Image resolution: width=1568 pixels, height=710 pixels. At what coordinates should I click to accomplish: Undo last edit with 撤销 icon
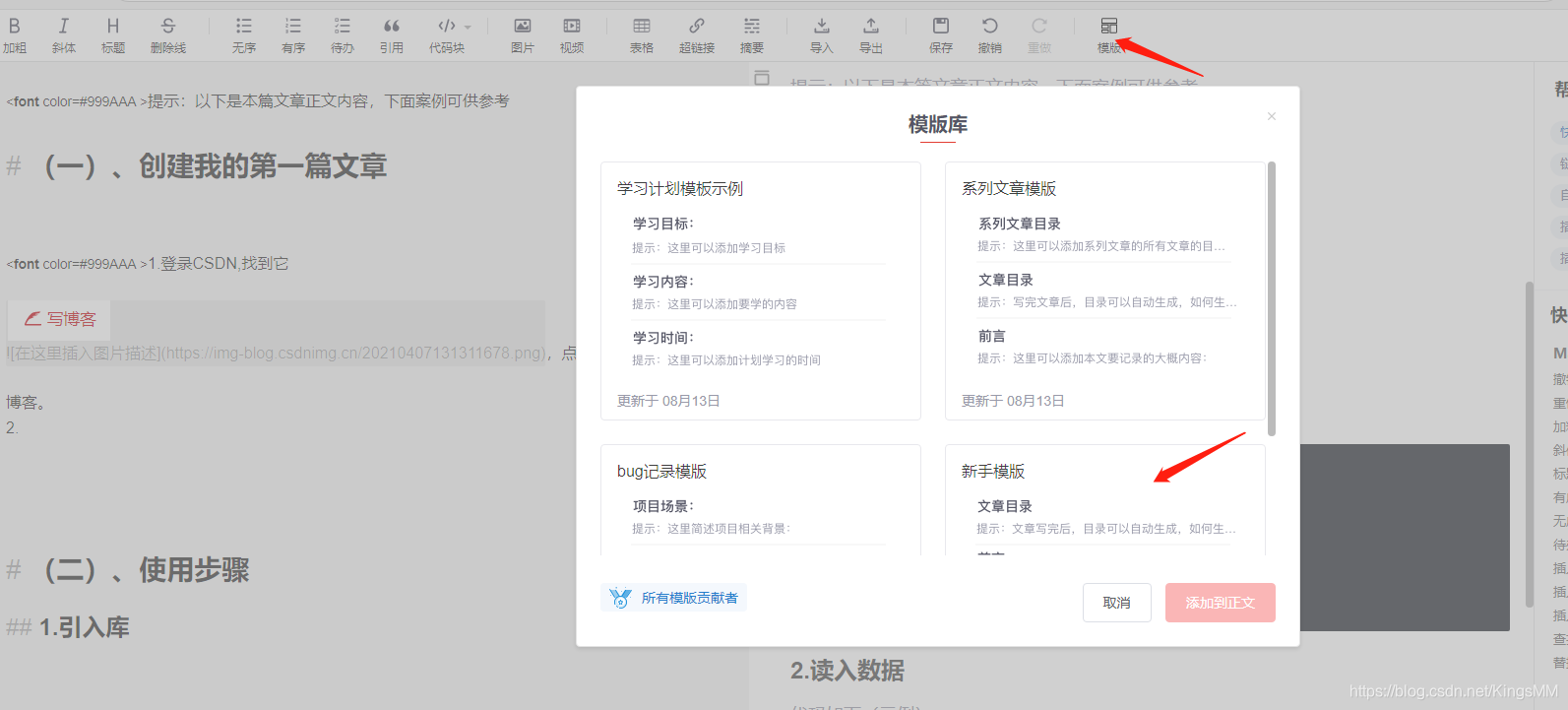click(x=990, y=34)
